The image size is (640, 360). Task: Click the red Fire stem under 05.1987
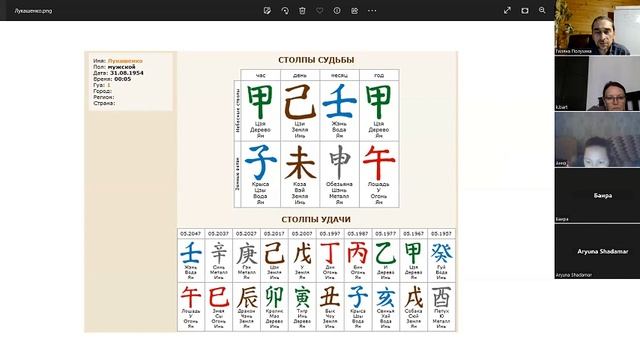point(358,253)
